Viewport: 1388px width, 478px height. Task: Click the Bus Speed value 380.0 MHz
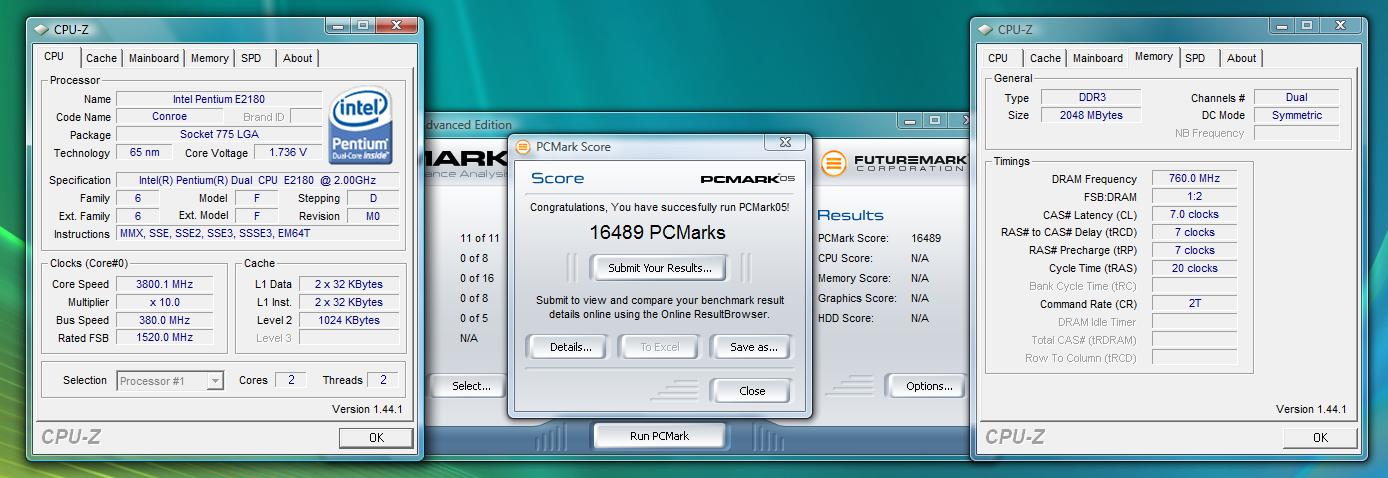click(x=164, y=320)
